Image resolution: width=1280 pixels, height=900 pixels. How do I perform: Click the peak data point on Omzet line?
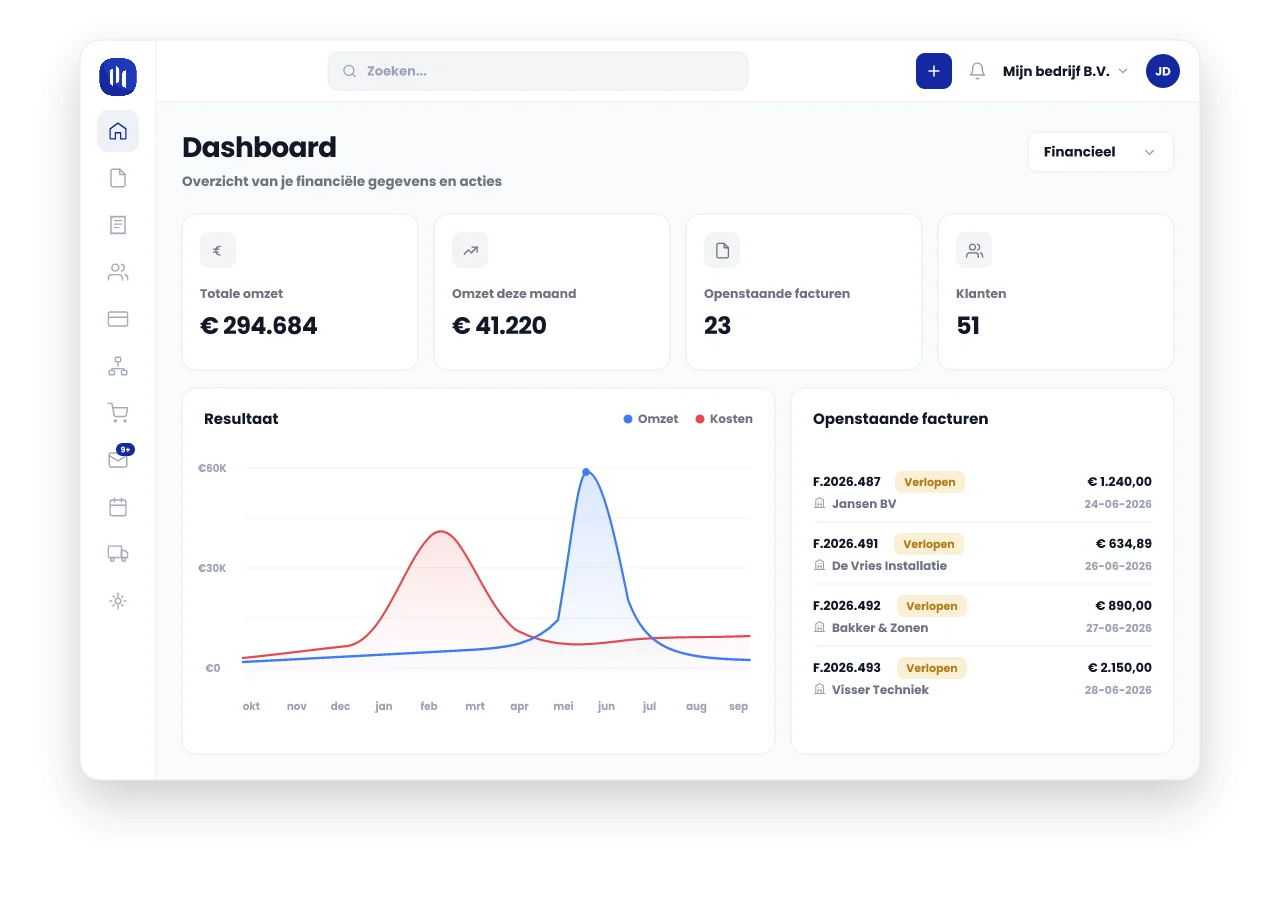[586, 472]
